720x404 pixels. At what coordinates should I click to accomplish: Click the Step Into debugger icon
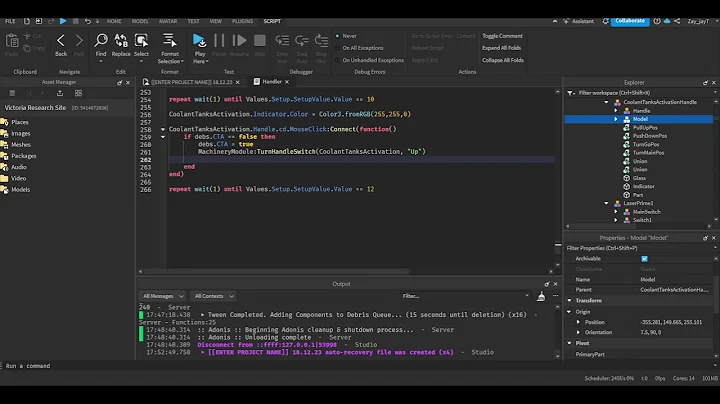[x=282, y=40]
